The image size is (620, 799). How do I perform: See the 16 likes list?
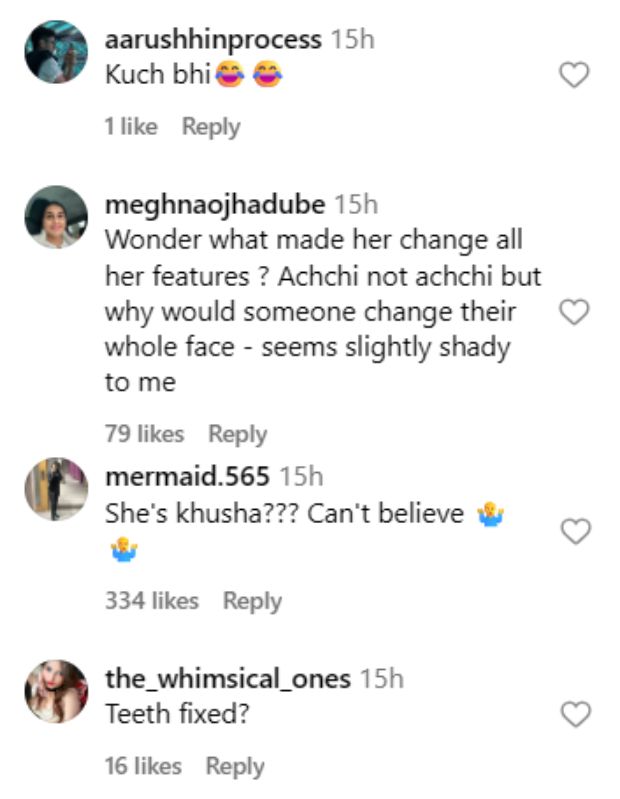(x=143, y=766)
